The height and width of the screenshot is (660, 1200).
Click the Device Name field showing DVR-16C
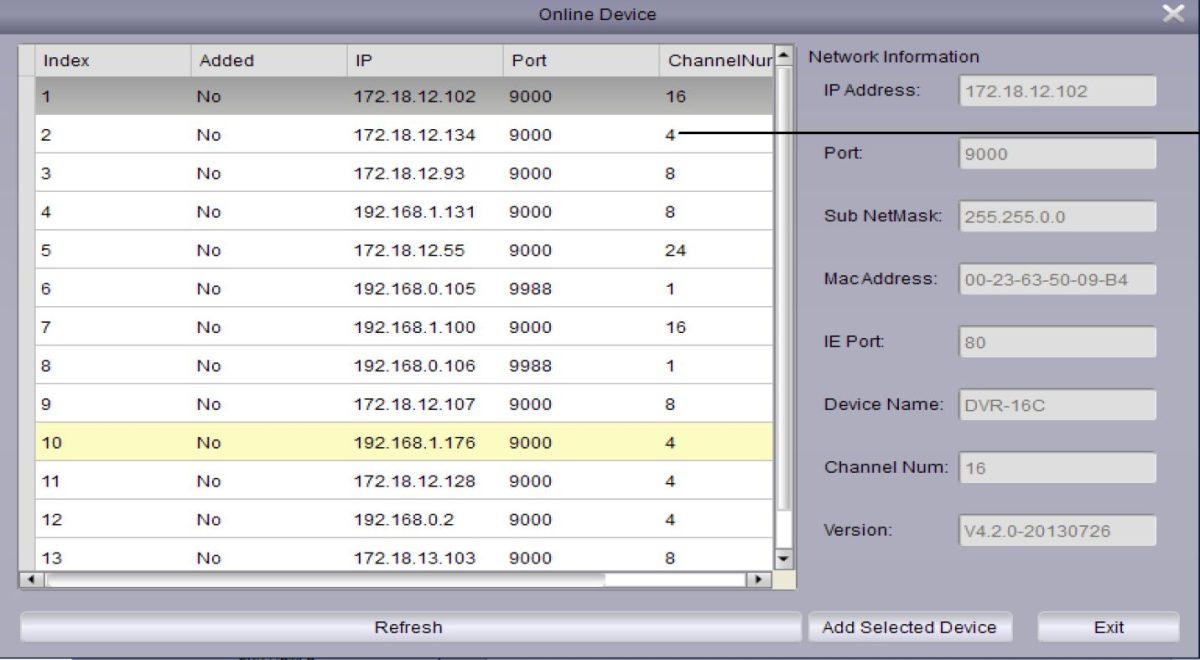1055,404
